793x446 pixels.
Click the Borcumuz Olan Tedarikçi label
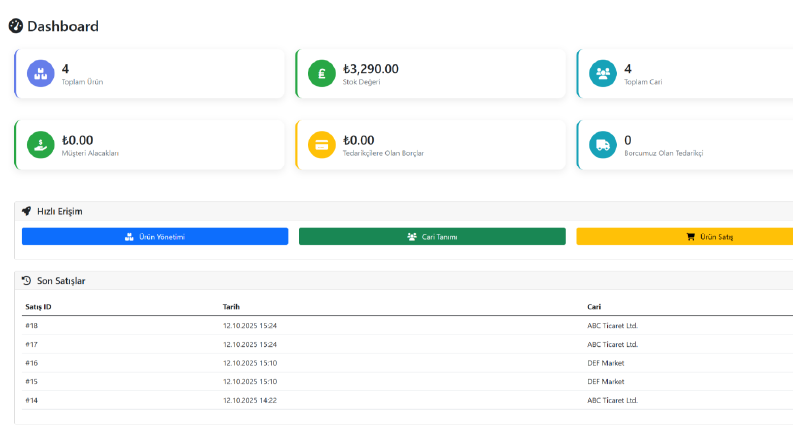664,153
